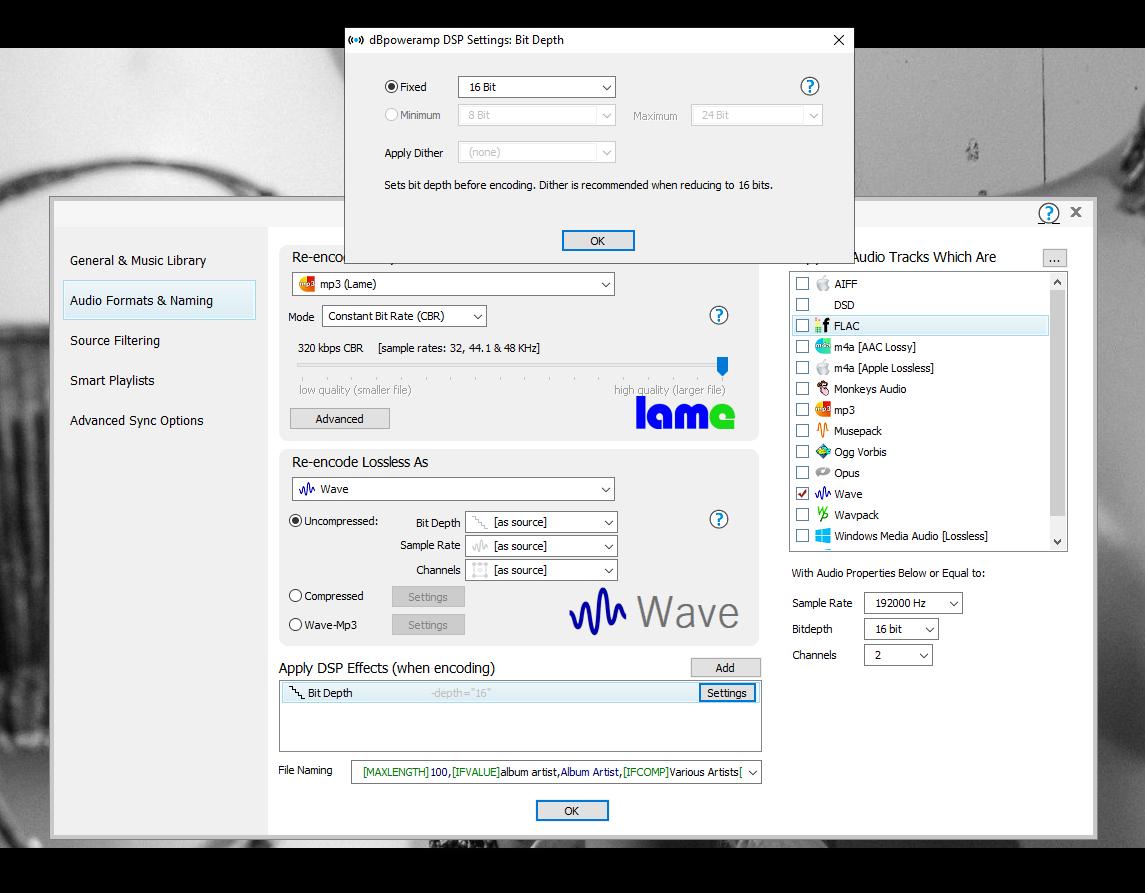
Task: Click the Musepack format icon
Action: (x=822, y=431)
